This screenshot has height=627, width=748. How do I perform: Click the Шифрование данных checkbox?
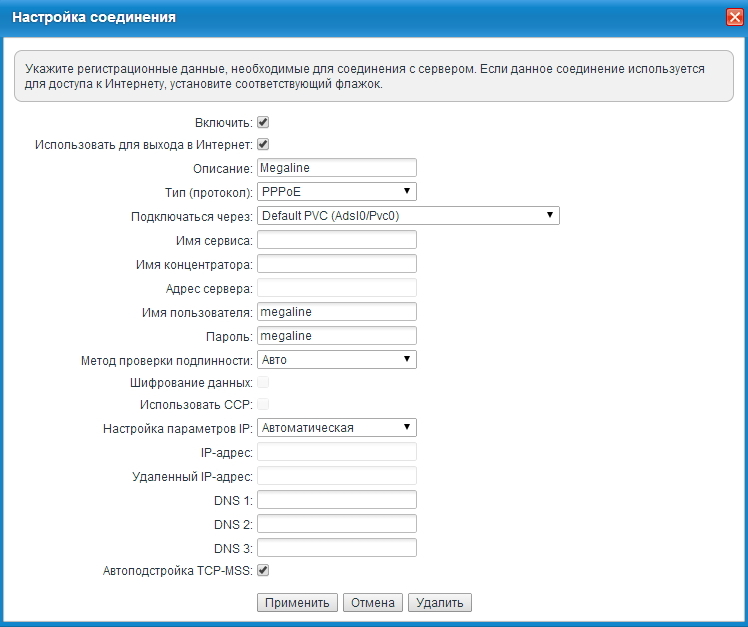[263, 383]
